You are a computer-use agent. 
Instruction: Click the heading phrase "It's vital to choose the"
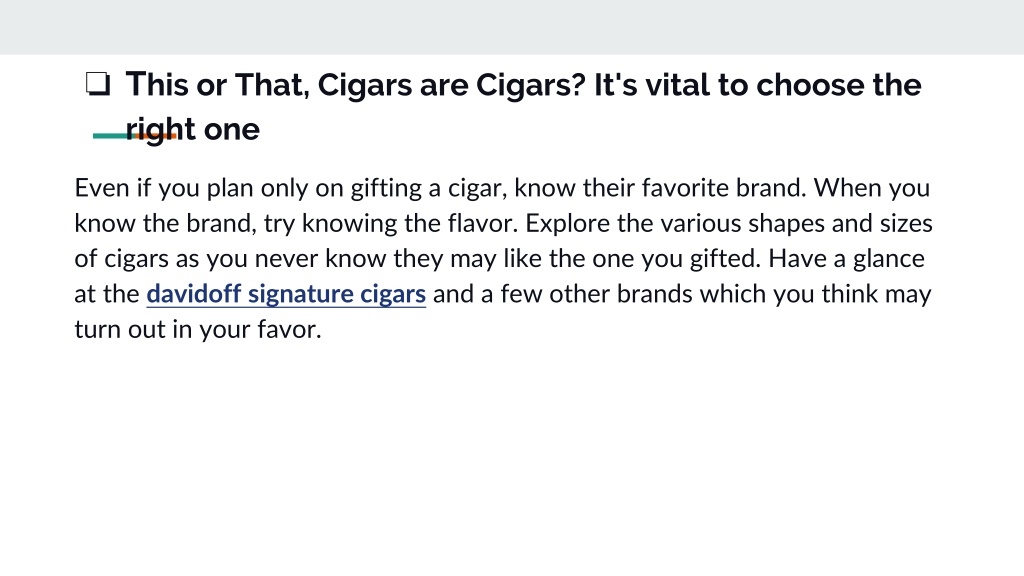[758, 85]
